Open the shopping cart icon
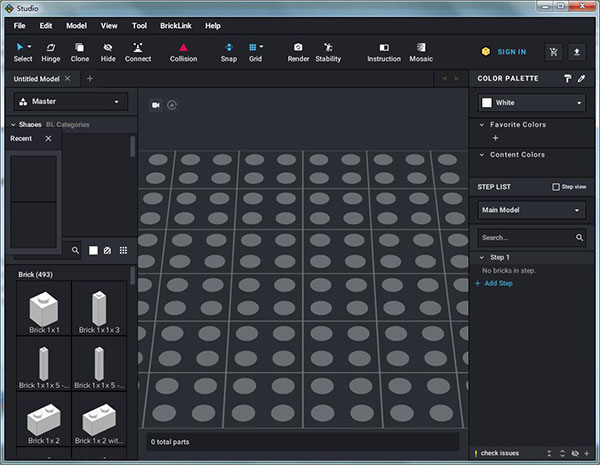Viewport: 600px width, 465px height. pos(553,52)
